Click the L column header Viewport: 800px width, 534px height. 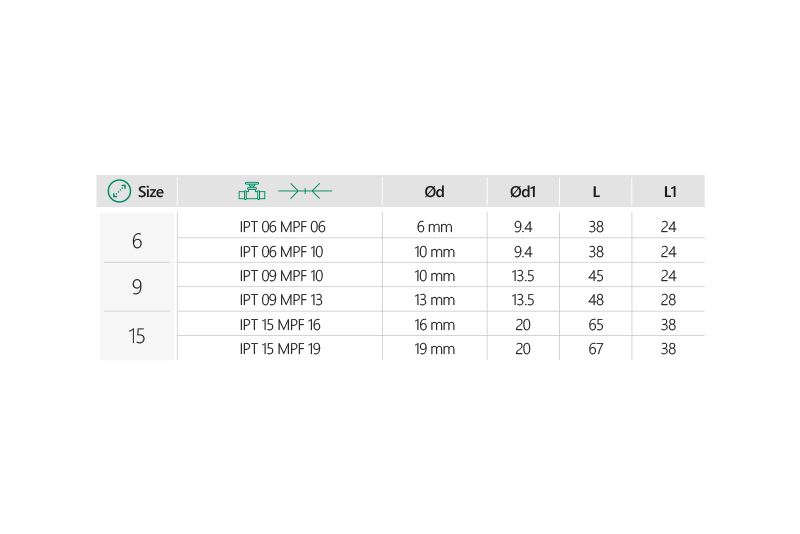coord(596,191)
